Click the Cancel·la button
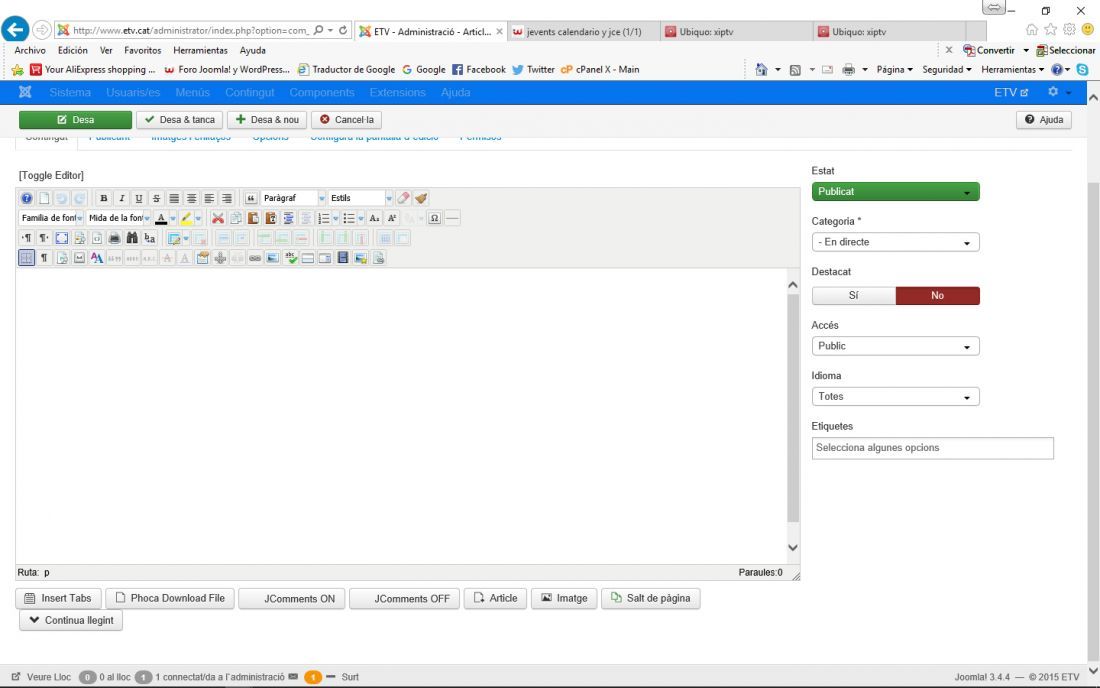1100x688 pixels. pos(347,120)
